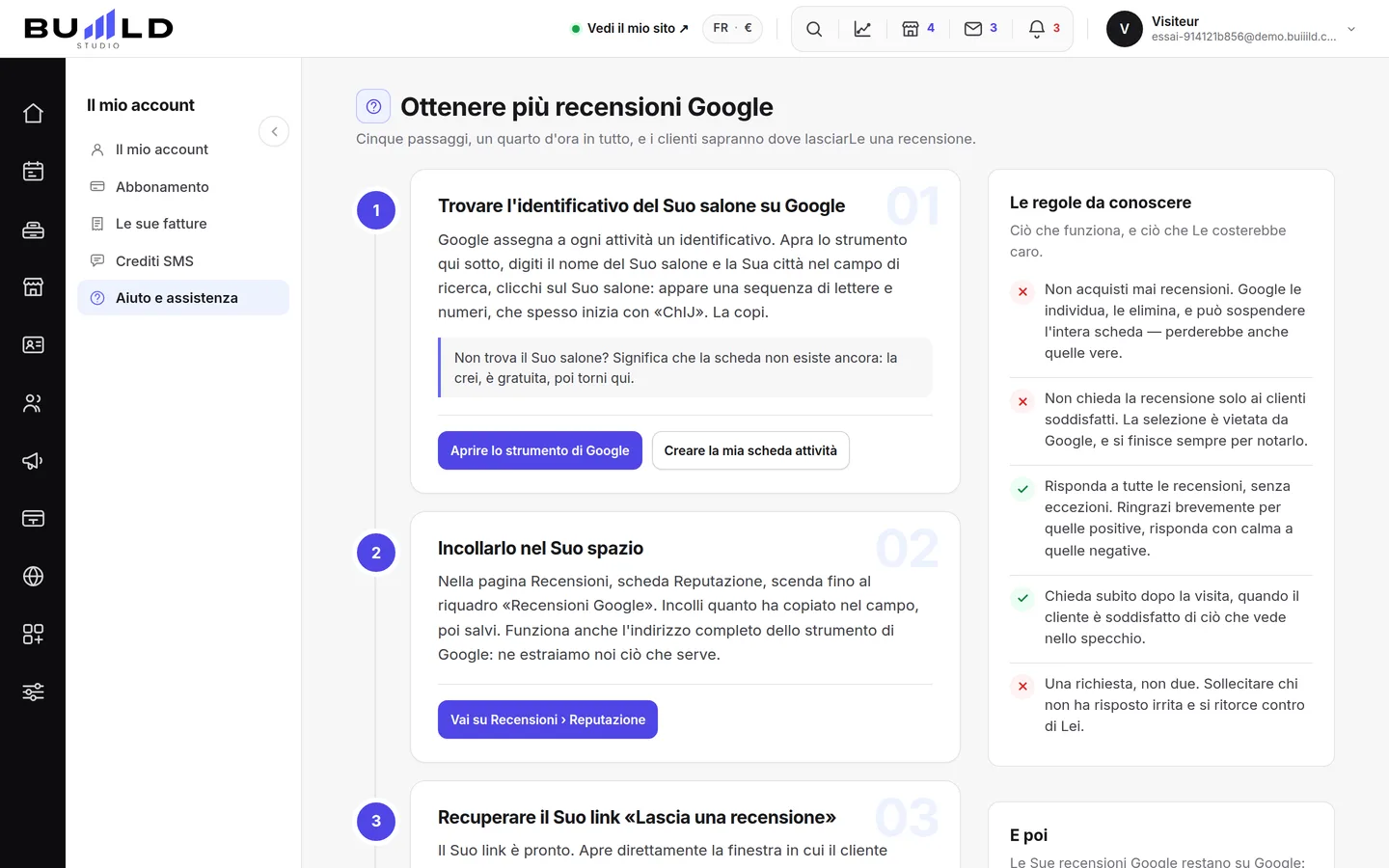The height and width of the screenshot is (868, 1389).
Task: Click the cash register icon in sidebar
Action: 33,230
